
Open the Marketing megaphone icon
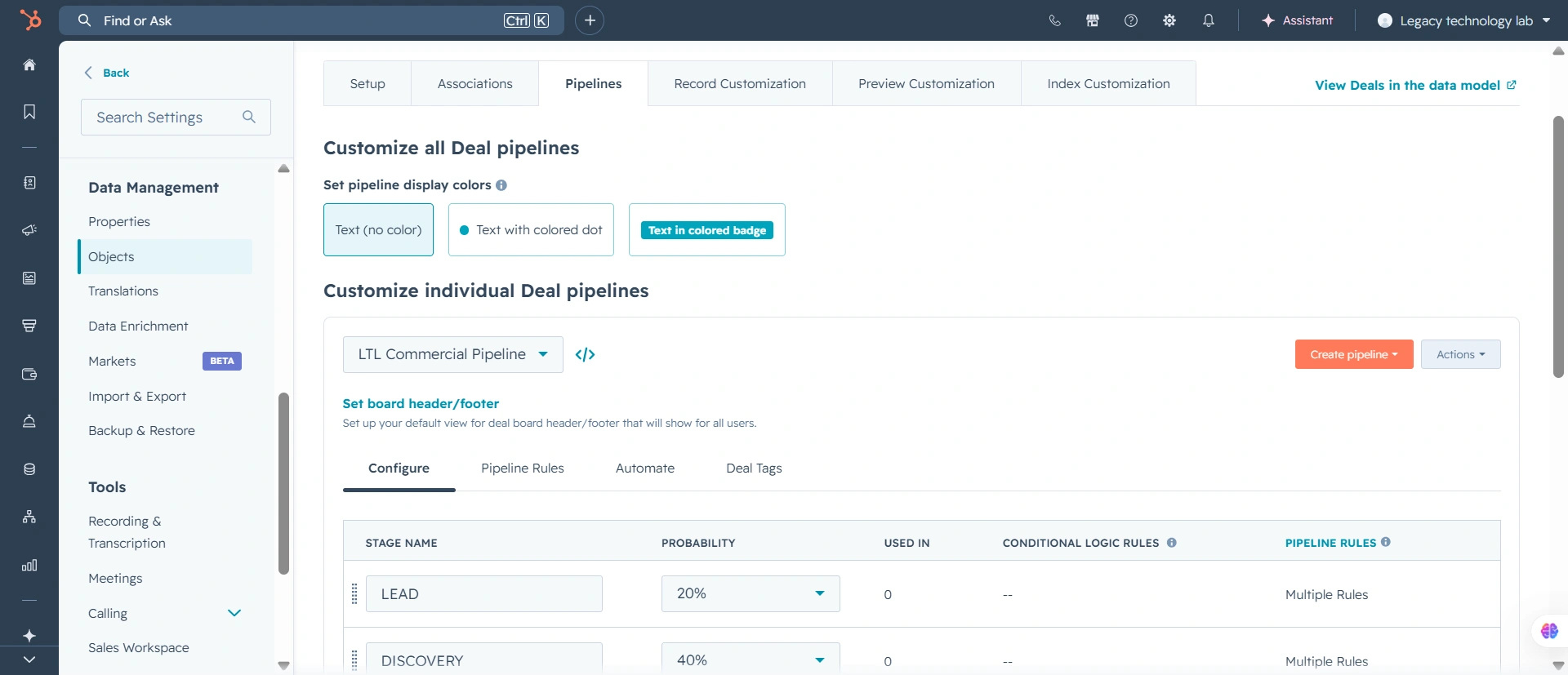pos(29,230)
